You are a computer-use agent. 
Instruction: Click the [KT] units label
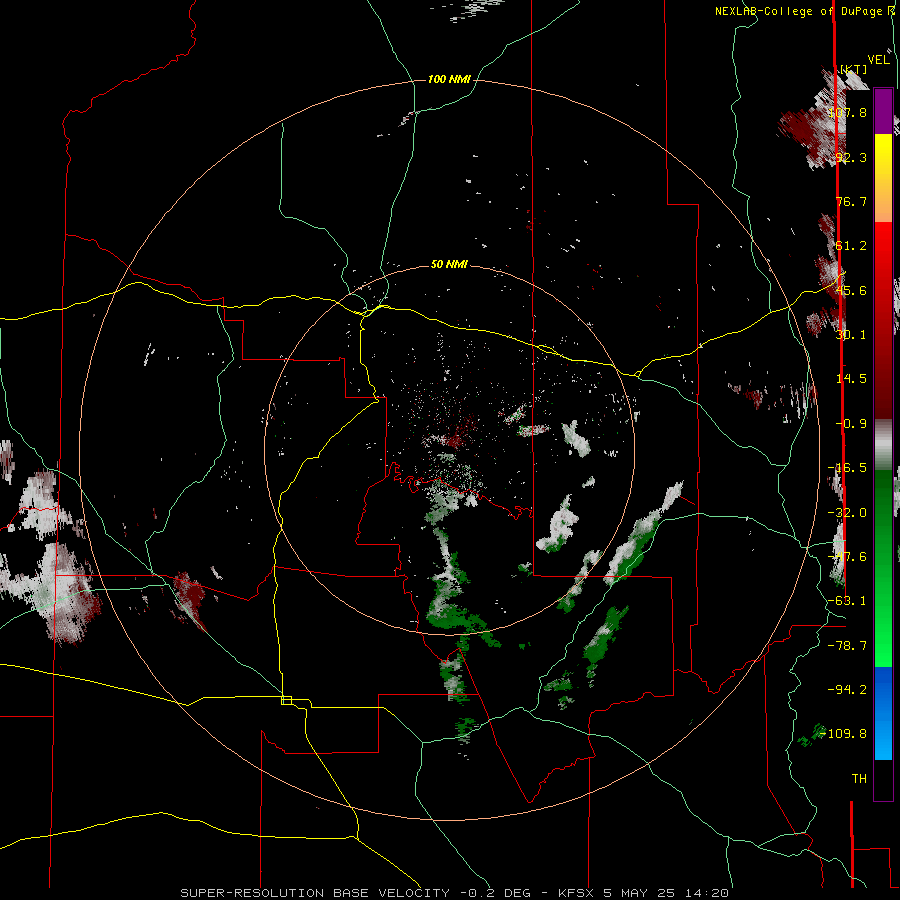pos(854,69)
